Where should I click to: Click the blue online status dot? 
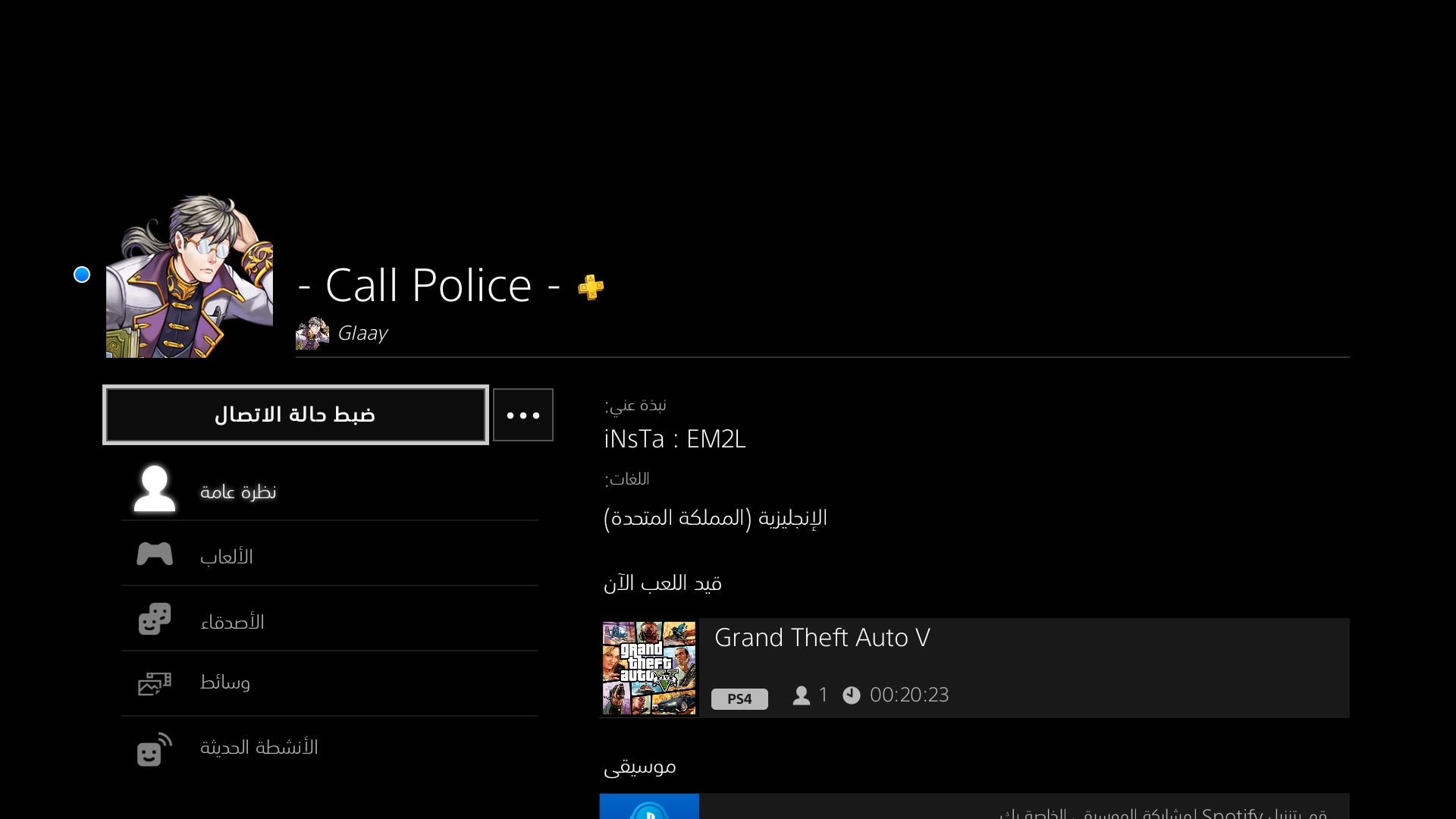(82, 275)
